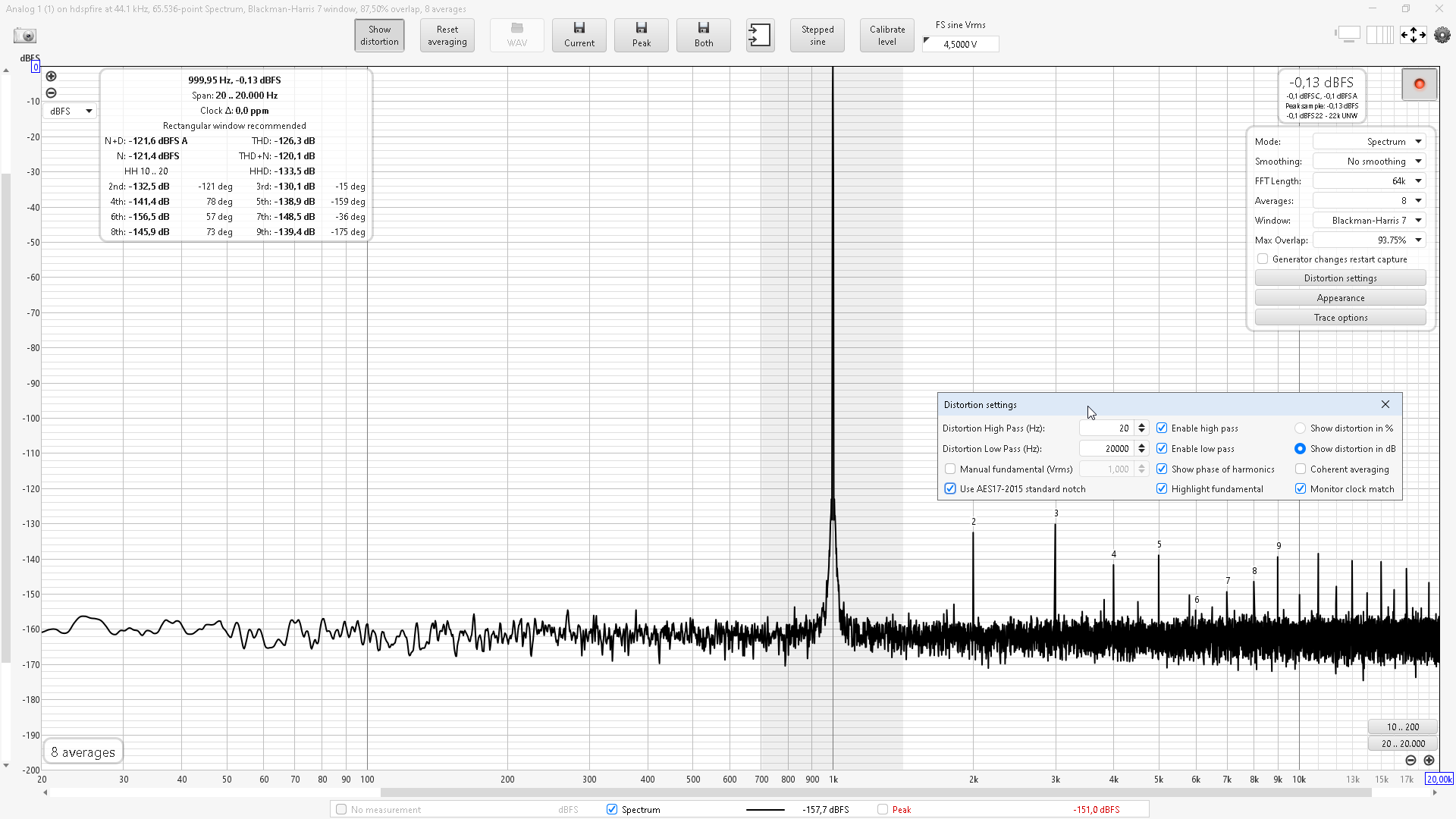Image resolution: width=1456 pixels, height=819 pixels.
Task: Zoom in horizontal axis with plus icon
Action: pos(1429,760)
